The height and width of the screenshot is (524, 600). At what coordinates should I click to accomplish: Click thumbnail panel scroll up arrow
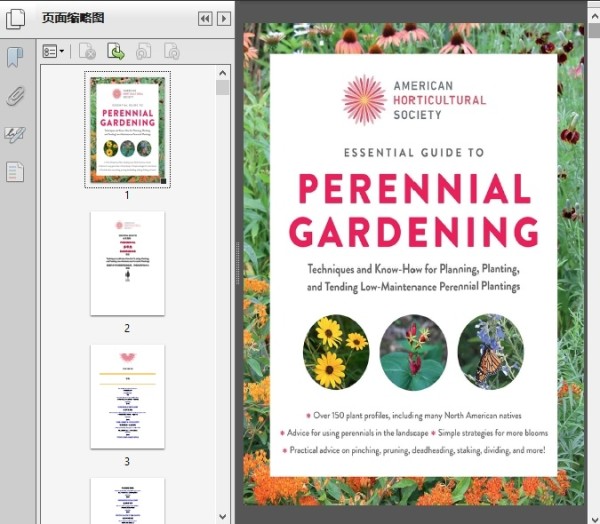click(x=223, y=73)
